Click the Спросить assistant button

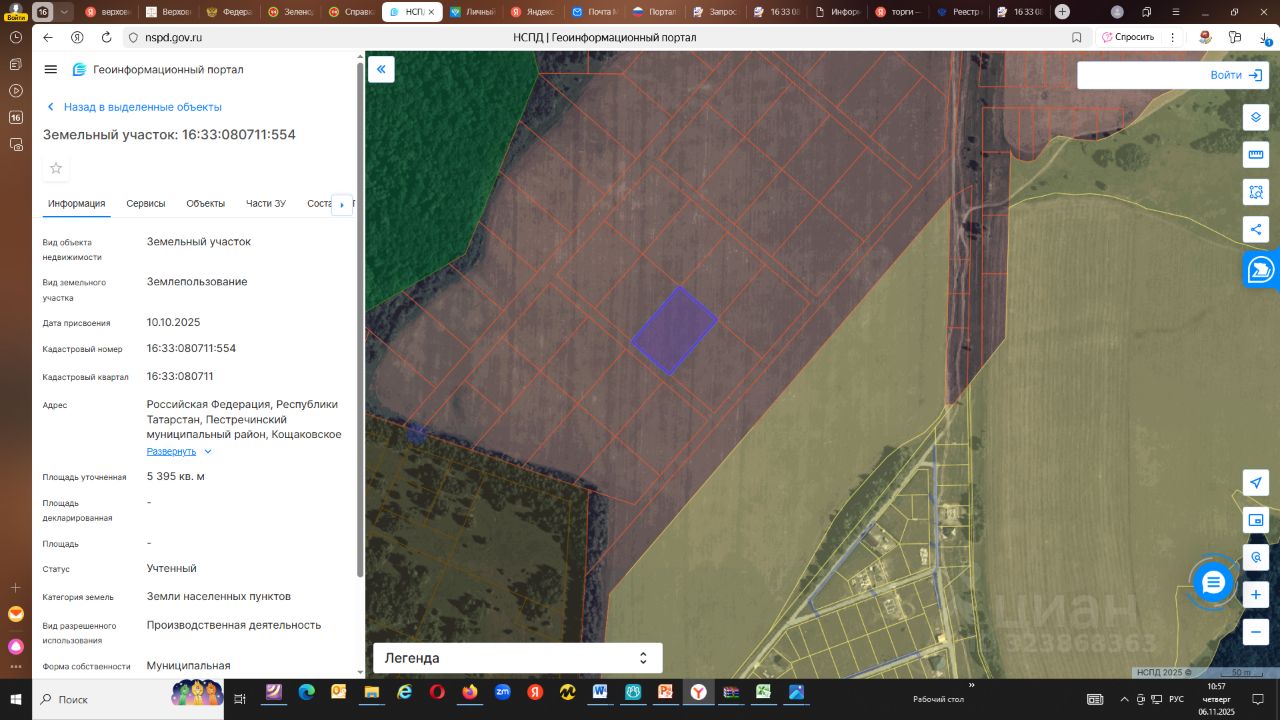click(x=1128, y=37)
